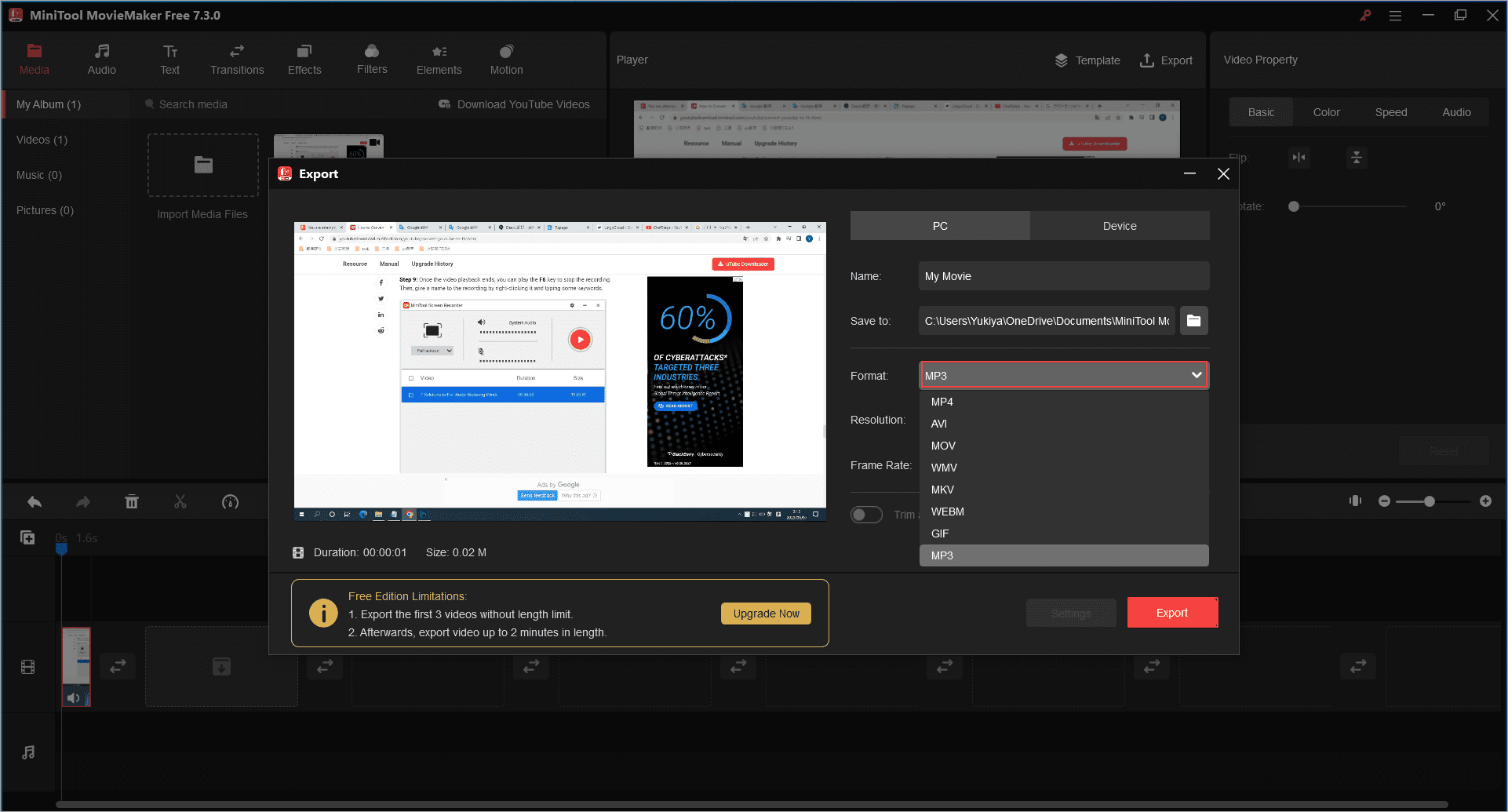Switch to the PC tab in Export dialog
Viewport: 1508px width, 812px height.
[x=940, y=226]
